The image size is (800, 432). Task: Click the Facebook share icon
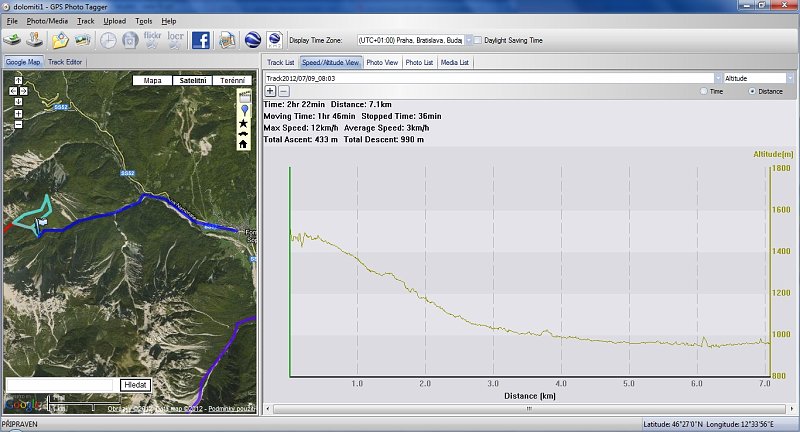point(201,40)
